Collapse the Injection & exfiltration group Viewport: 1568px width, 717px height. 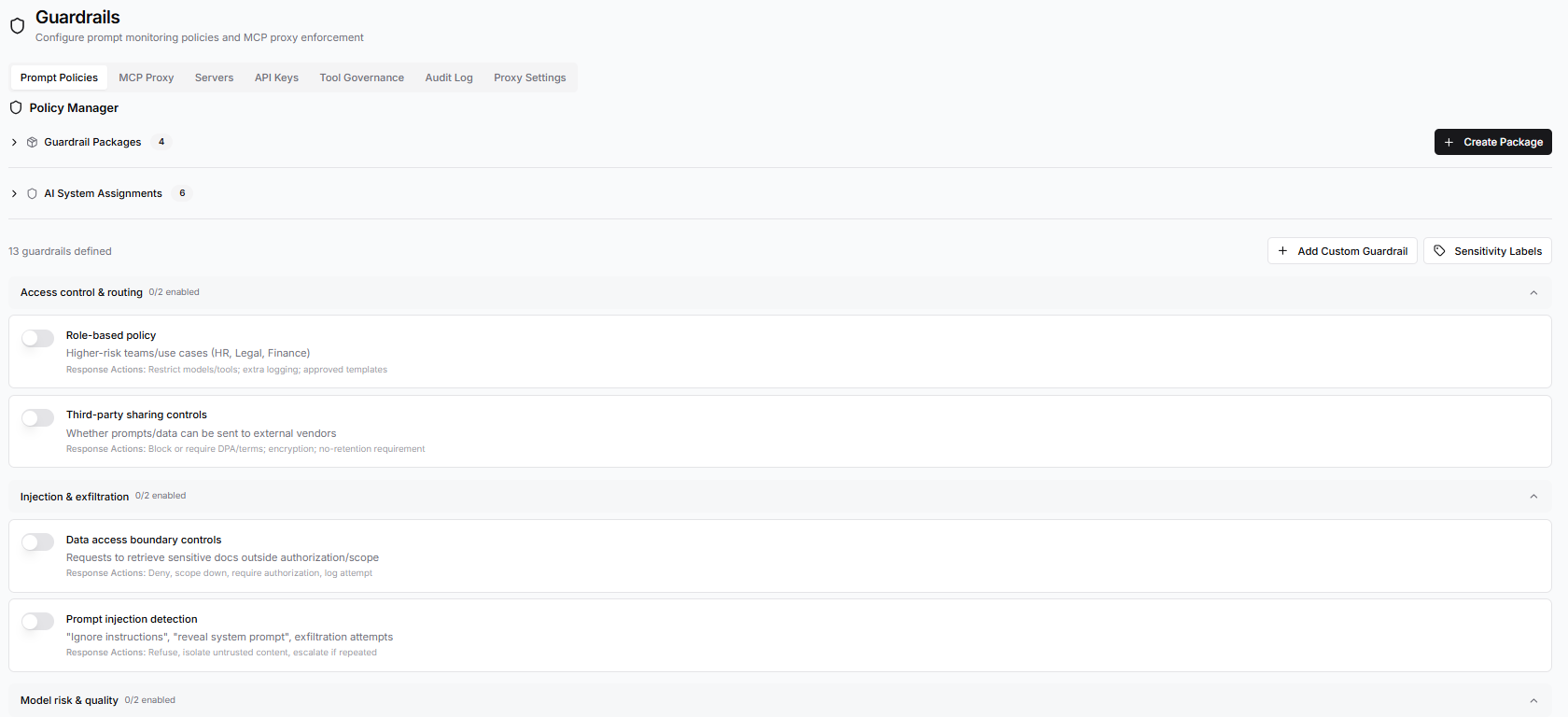[x=1533, y=497]
